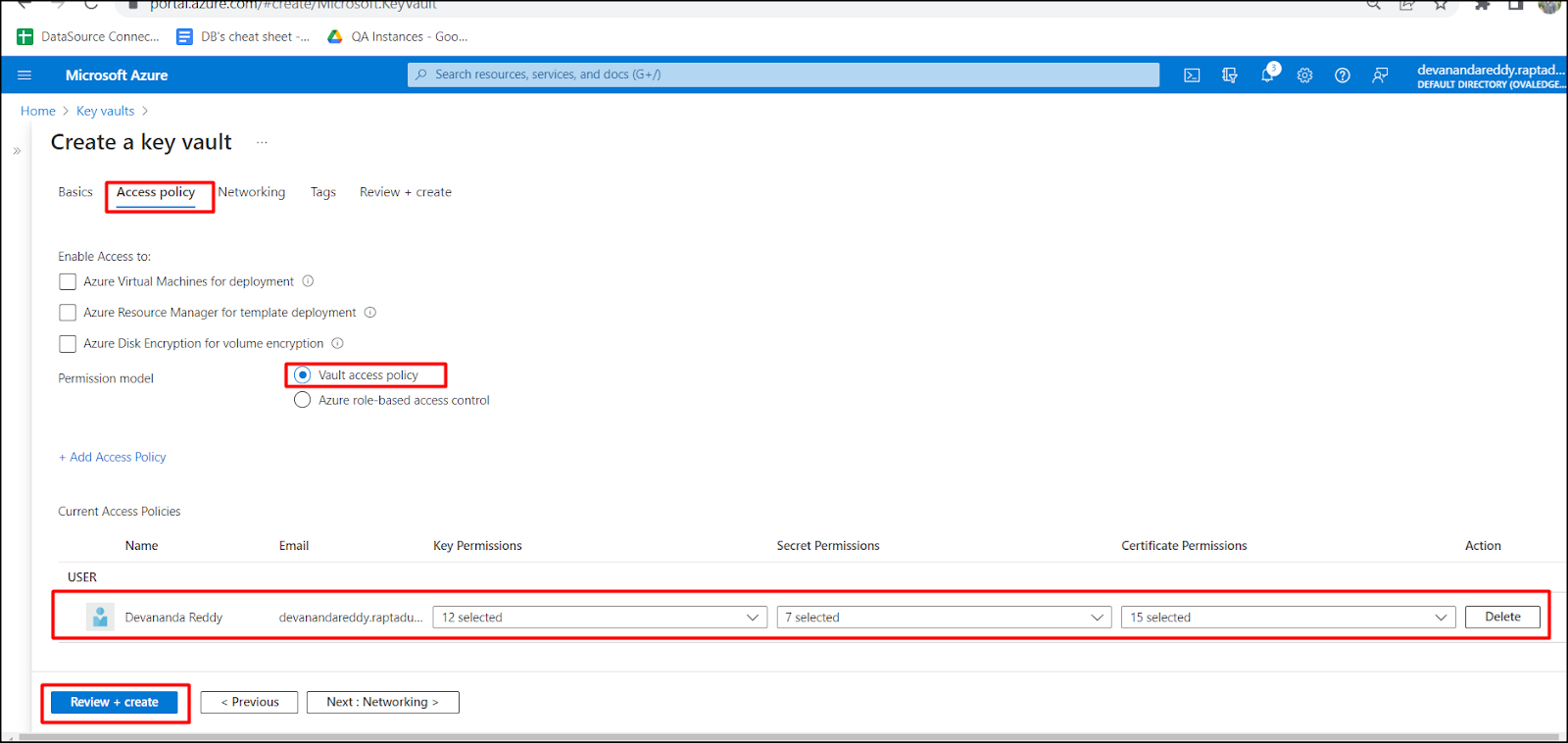Image resolution: width=1568 pixels, height=743 pixels.
Task: Go to Home breadcrumb
Action: pos(38,111)
